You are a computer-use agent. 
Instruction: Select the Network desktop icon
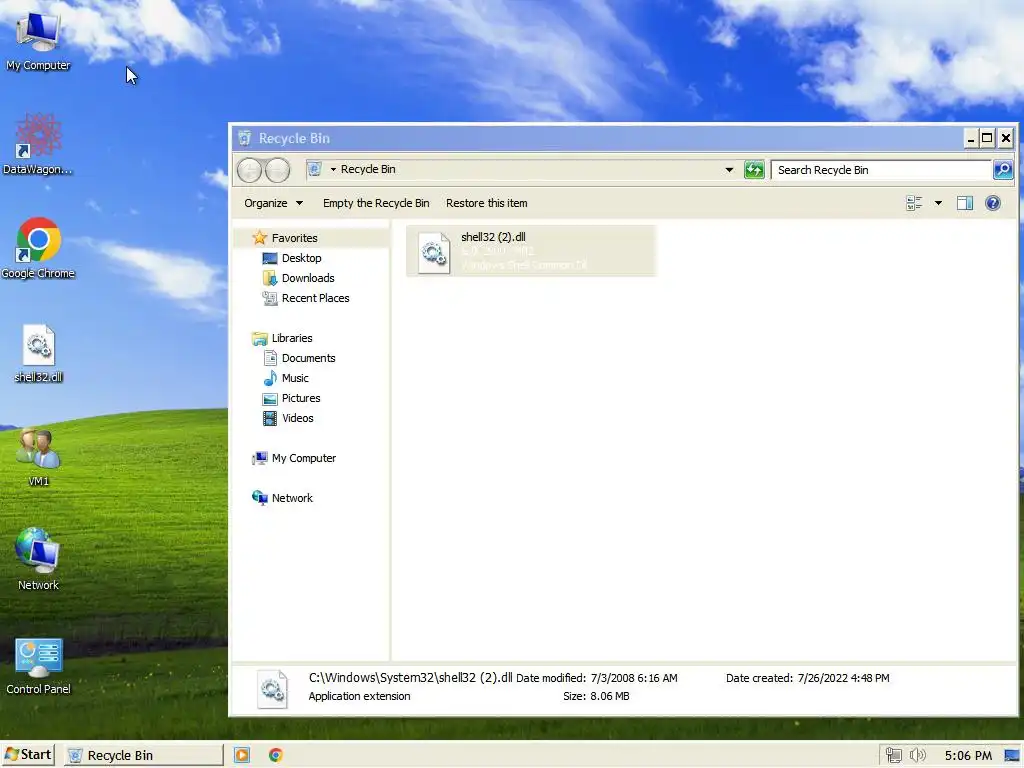coord(38,560)
